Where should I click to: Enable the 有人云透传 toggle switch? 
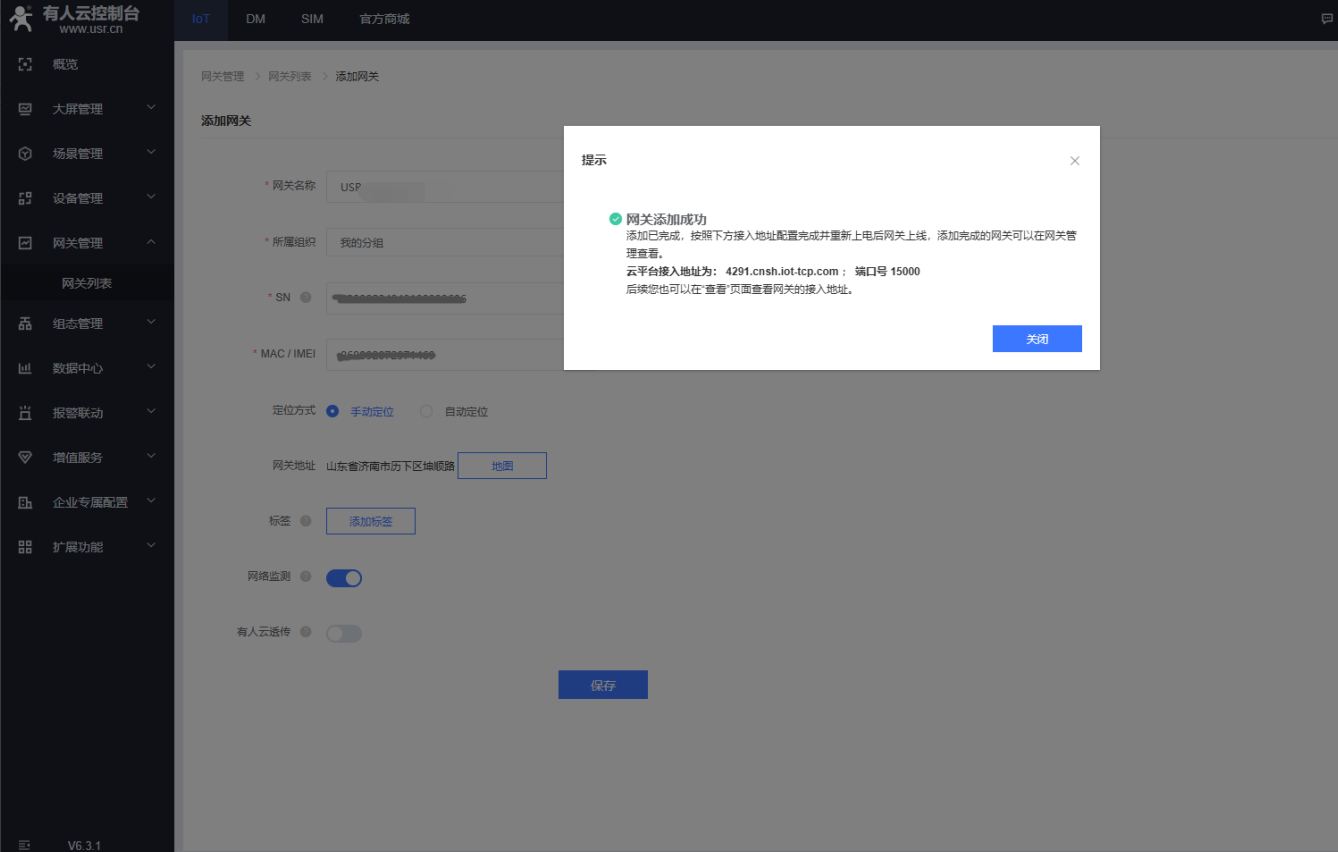(344, 633)
